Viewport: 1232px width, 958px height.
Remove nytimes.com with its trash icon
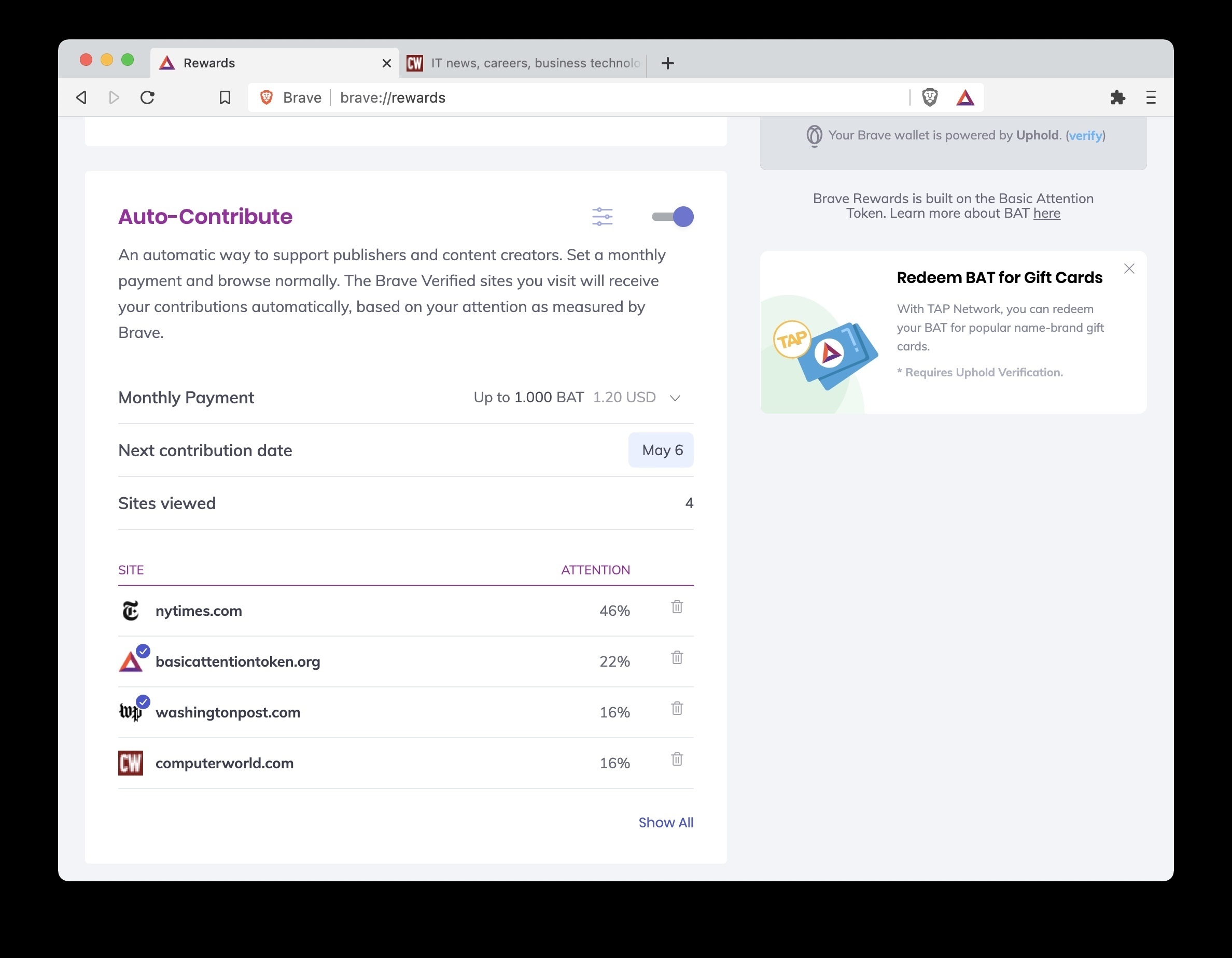click(x=677, y=607)
